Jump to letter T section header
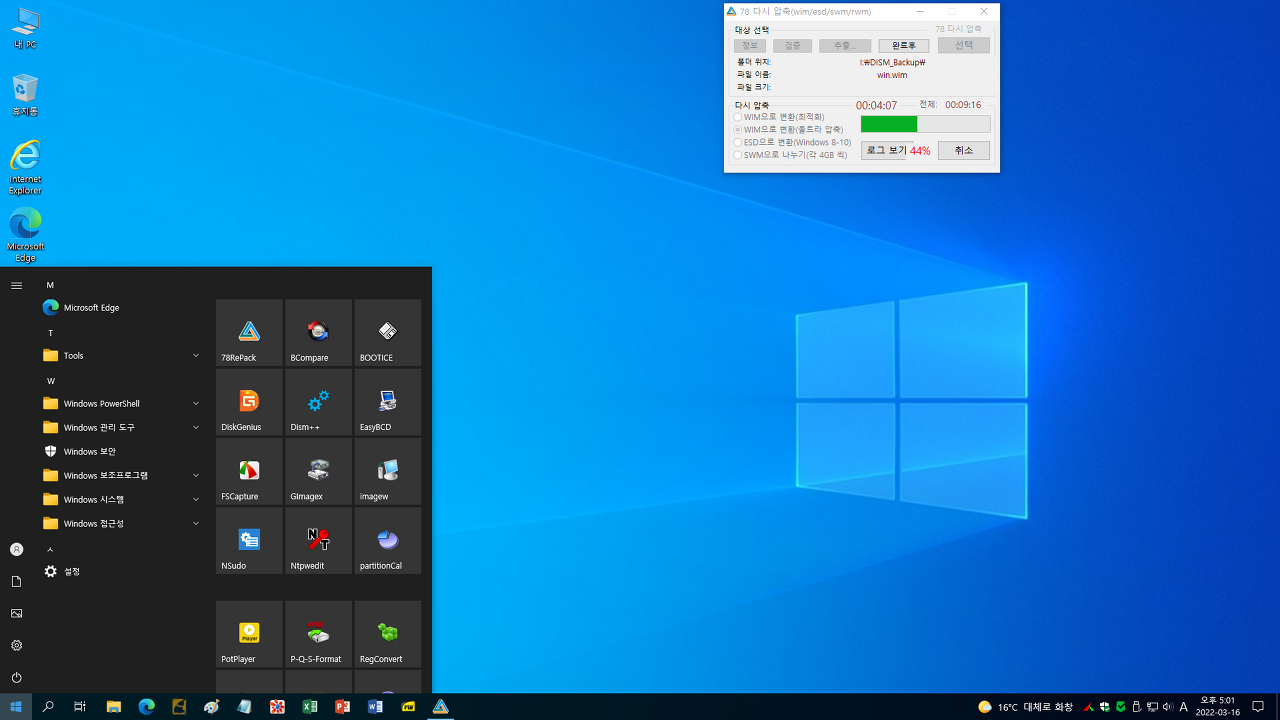Viewport: 1280px width, 720px height. (x=50, y=332)
